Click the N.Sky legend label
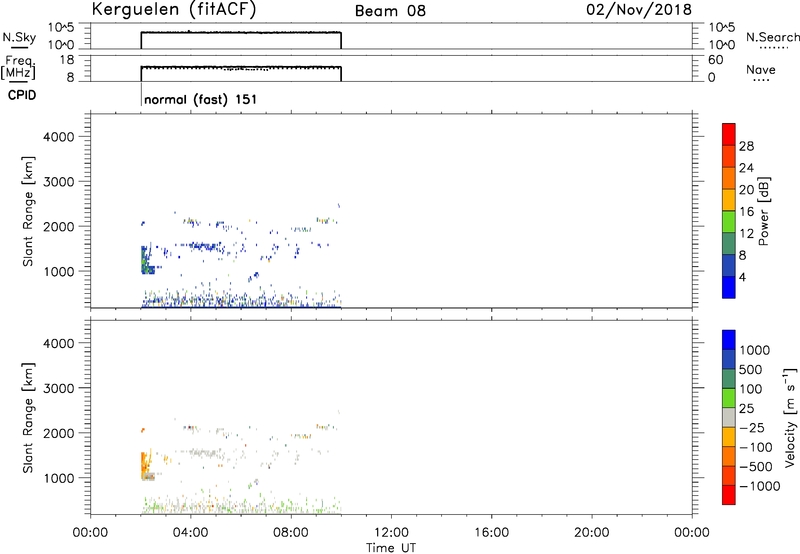 [x=19, y=37]
